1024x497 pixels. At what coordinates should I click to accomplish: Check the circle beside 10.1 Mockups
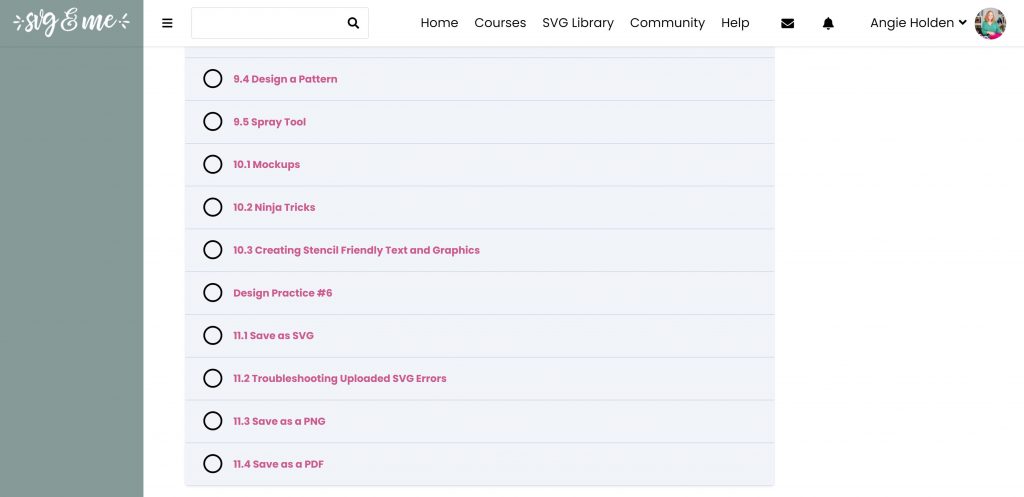pyautogui.click(x=213, y=165)
